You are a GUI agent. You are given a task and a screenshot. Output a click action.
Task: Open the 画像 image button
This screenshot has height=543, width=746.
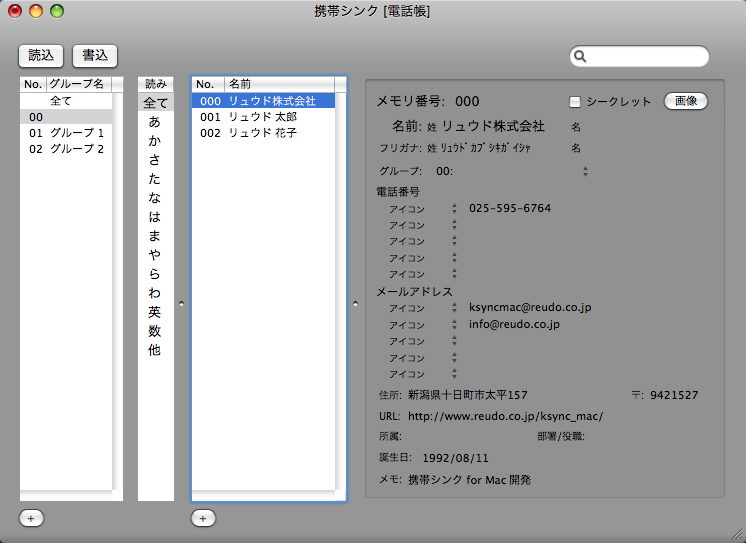(x=686, y=101)
